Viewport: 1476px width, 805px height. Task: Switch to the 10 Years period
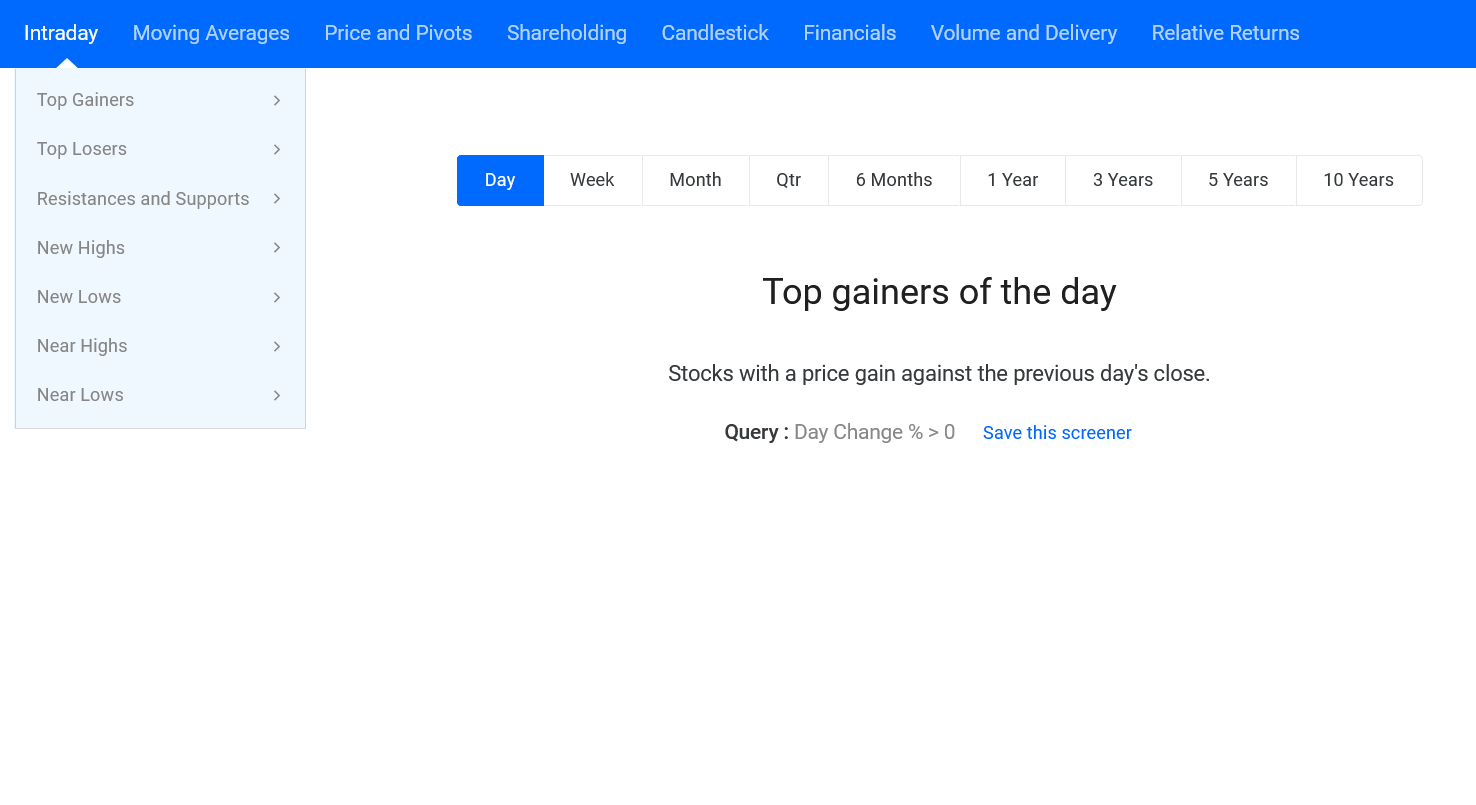pos(1358,180)
